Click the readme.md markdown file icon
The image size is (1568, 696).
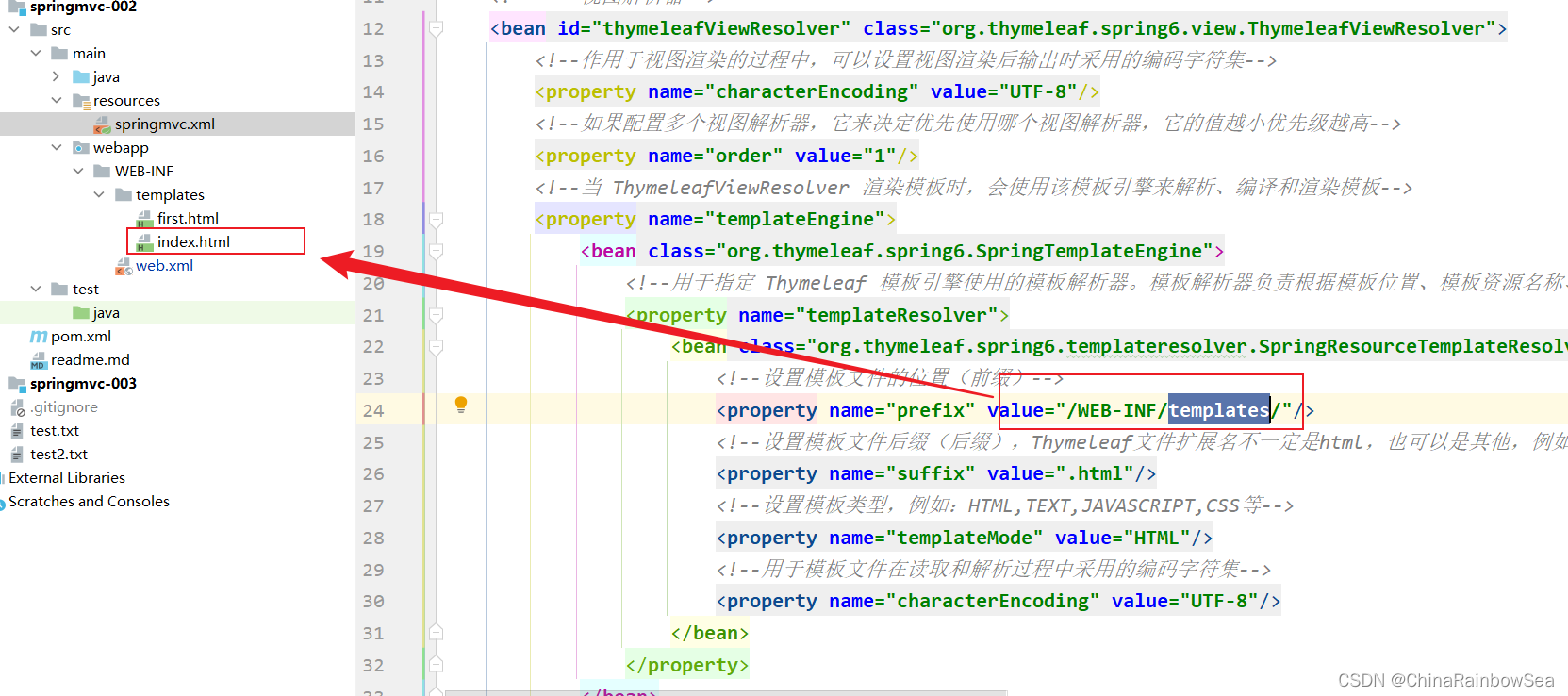(x=39, y=360)
